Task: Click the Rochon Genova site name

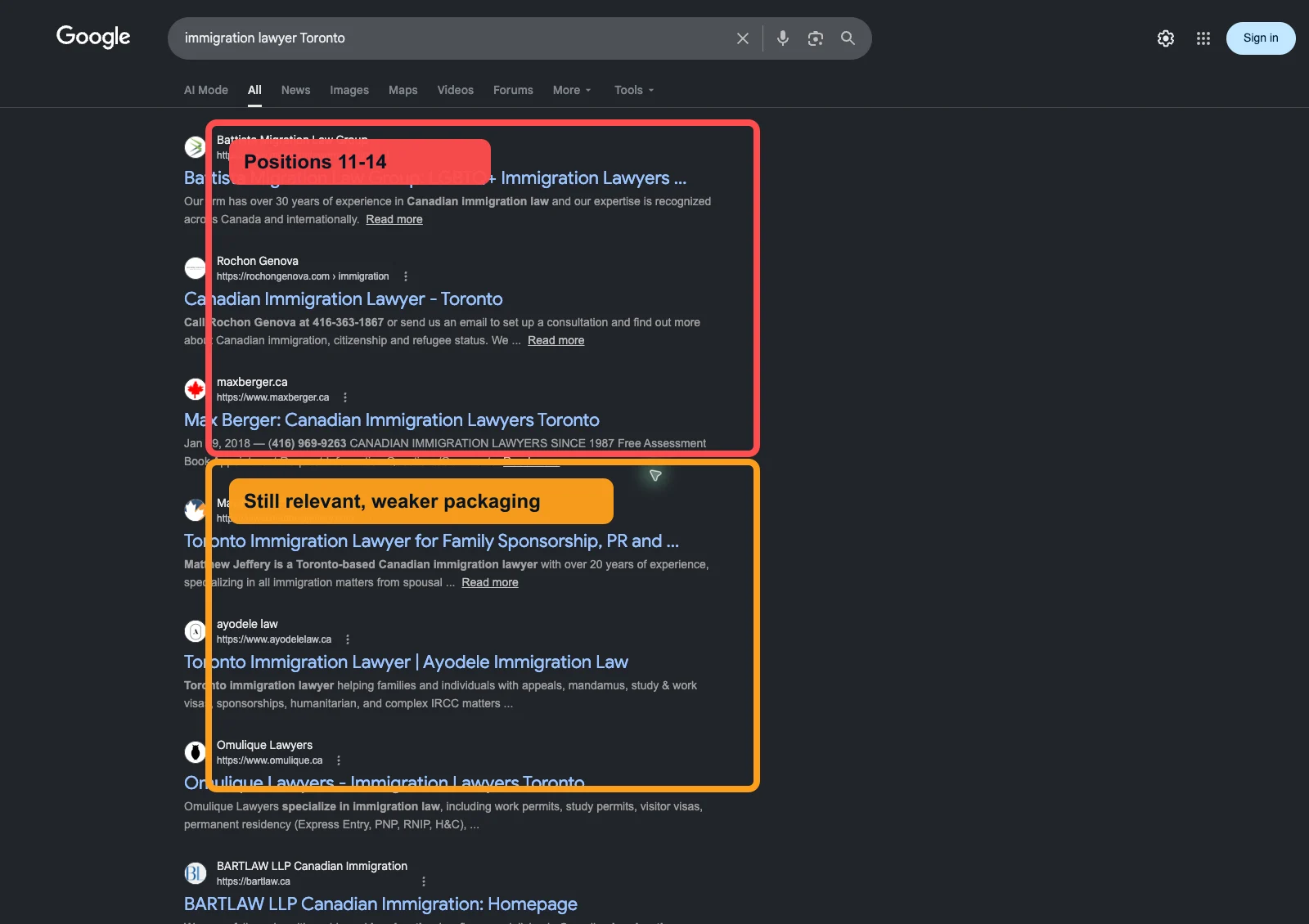Action: click(258, 261)
